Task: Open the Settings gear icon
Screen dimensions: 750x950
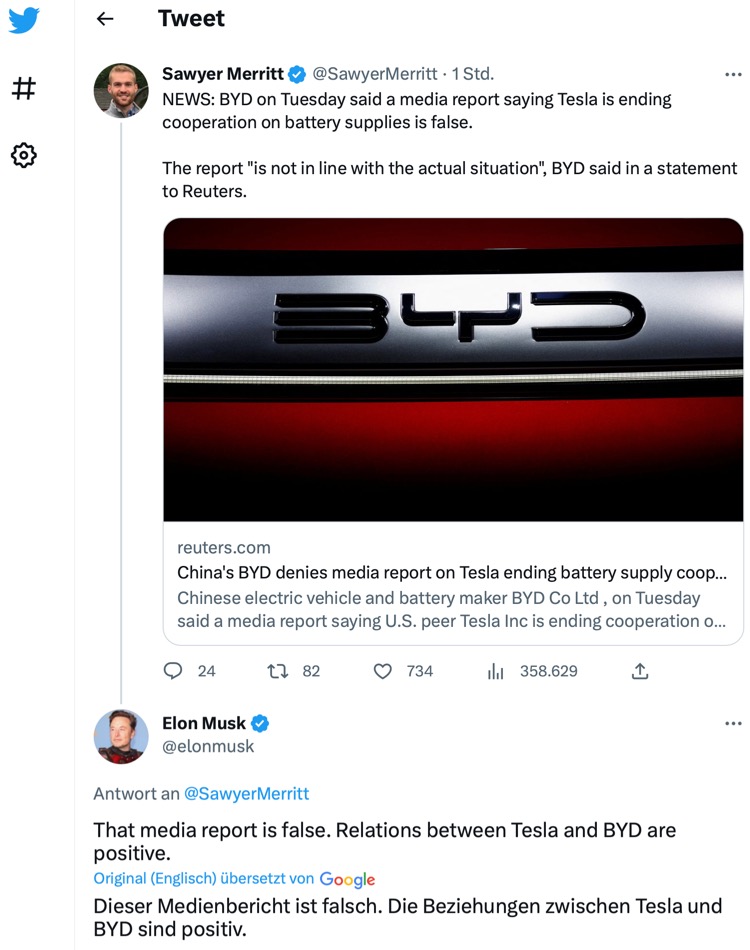Action: point(24,155)
